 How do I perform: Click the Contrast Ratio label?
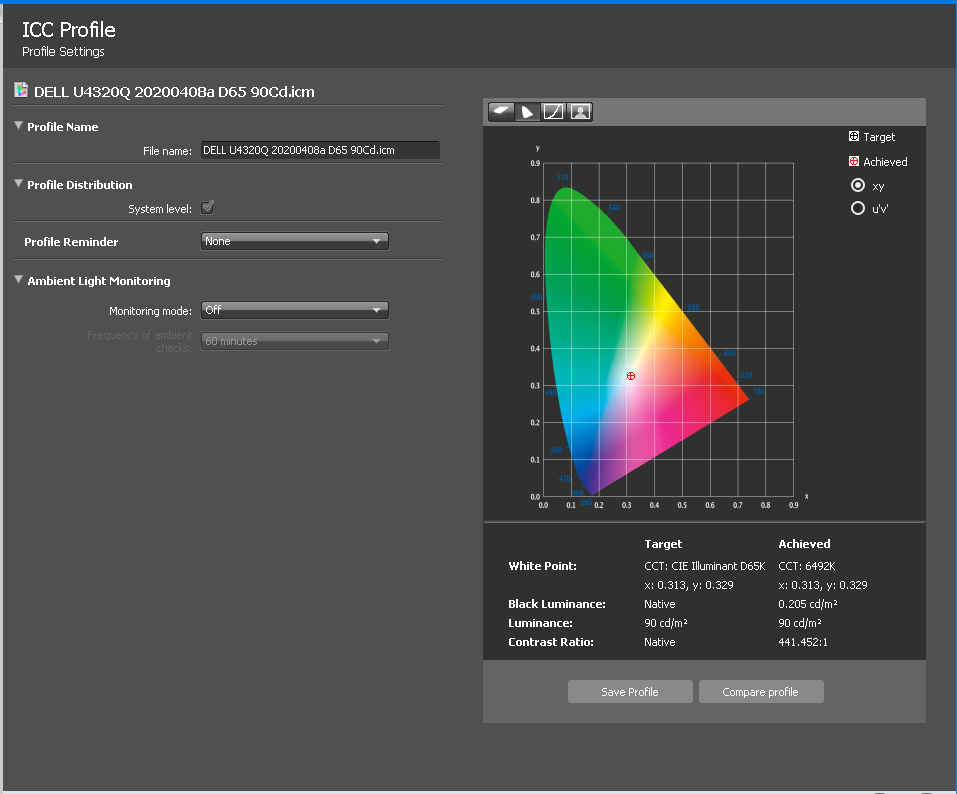click(551, 642)
